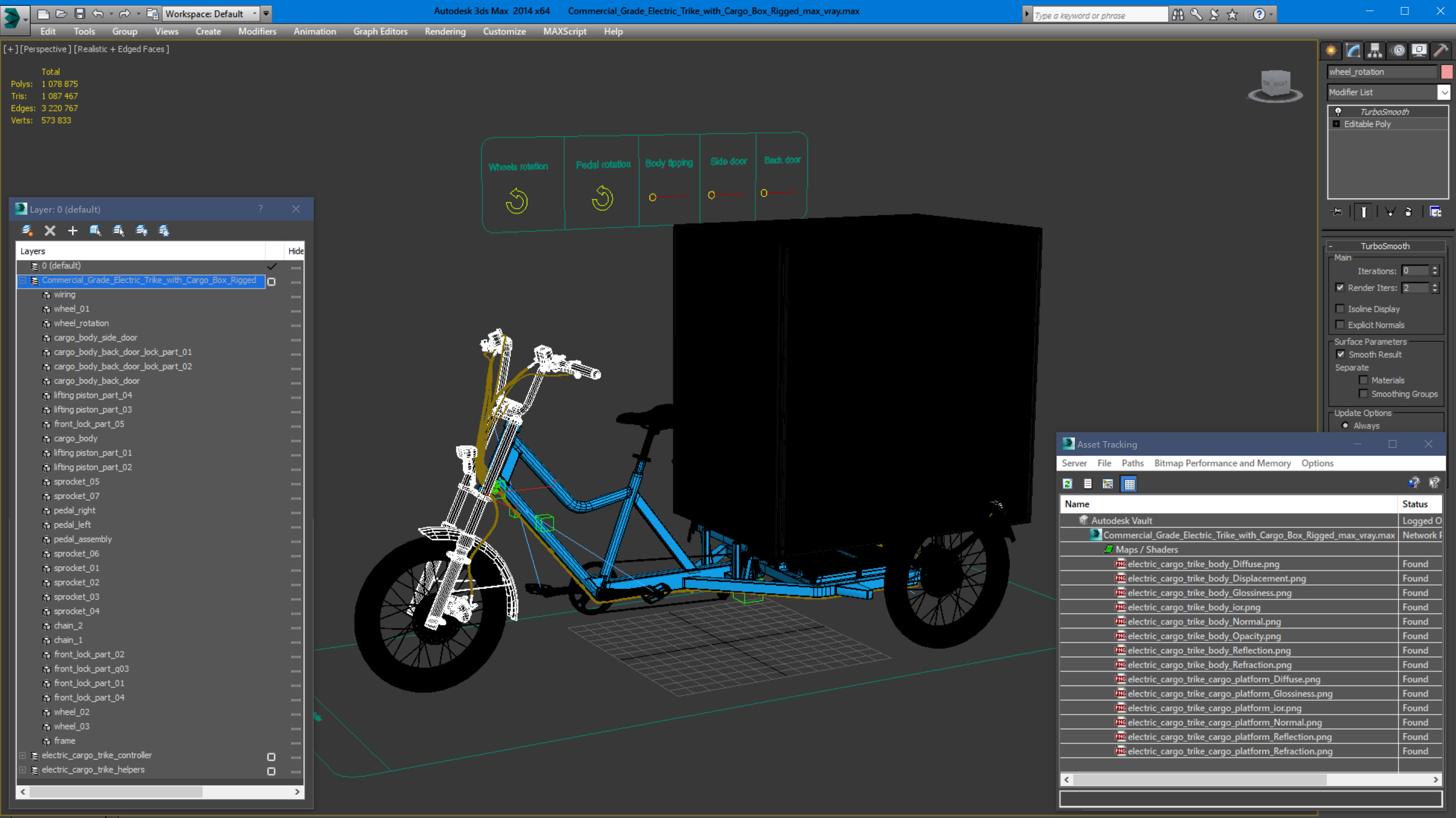
Task: Click the Open file icon in title bar
Action: [x=61, y=14]
